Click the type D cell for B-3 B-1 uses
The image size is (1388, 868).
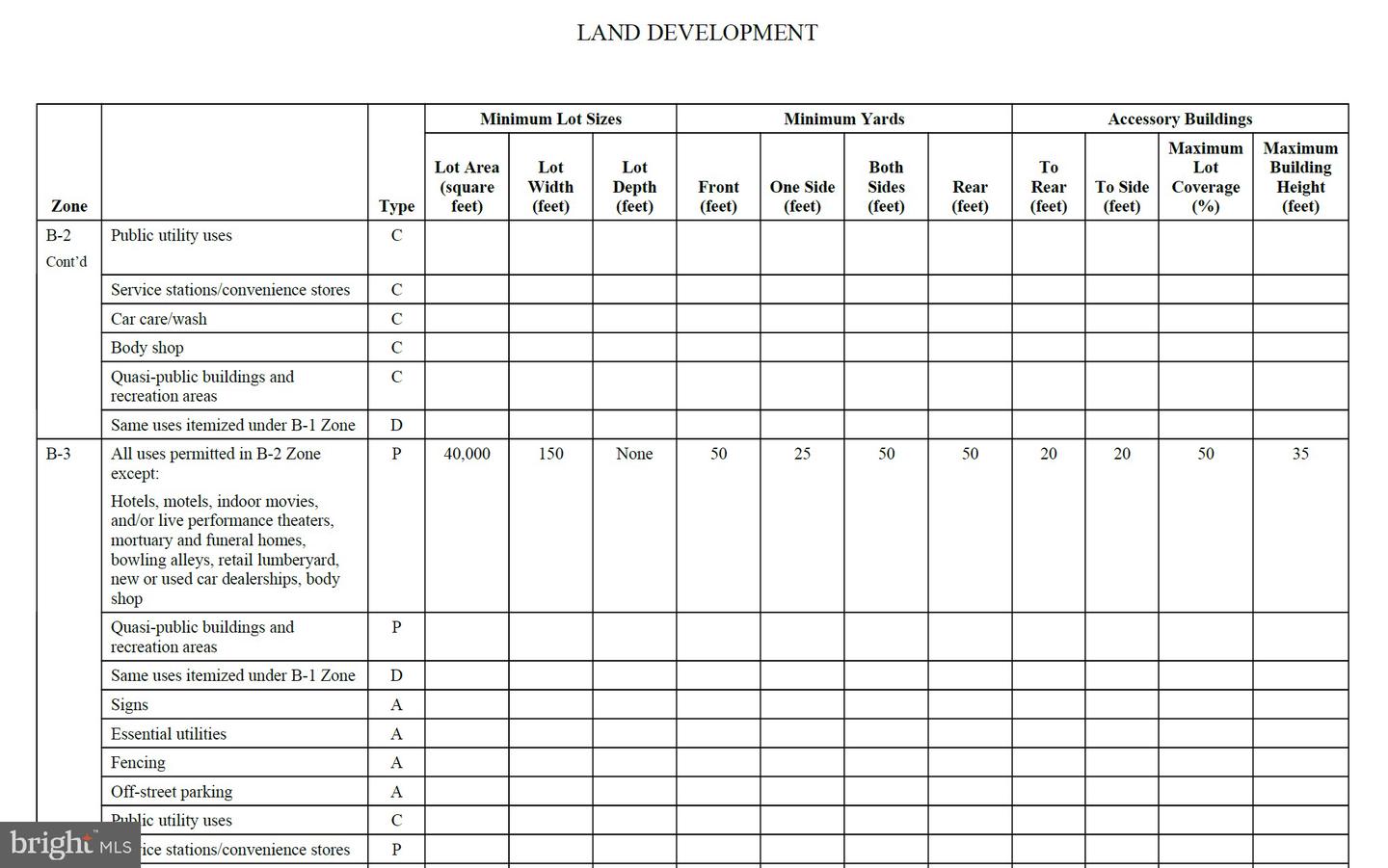pyautogui.click(x=396, y=675)
